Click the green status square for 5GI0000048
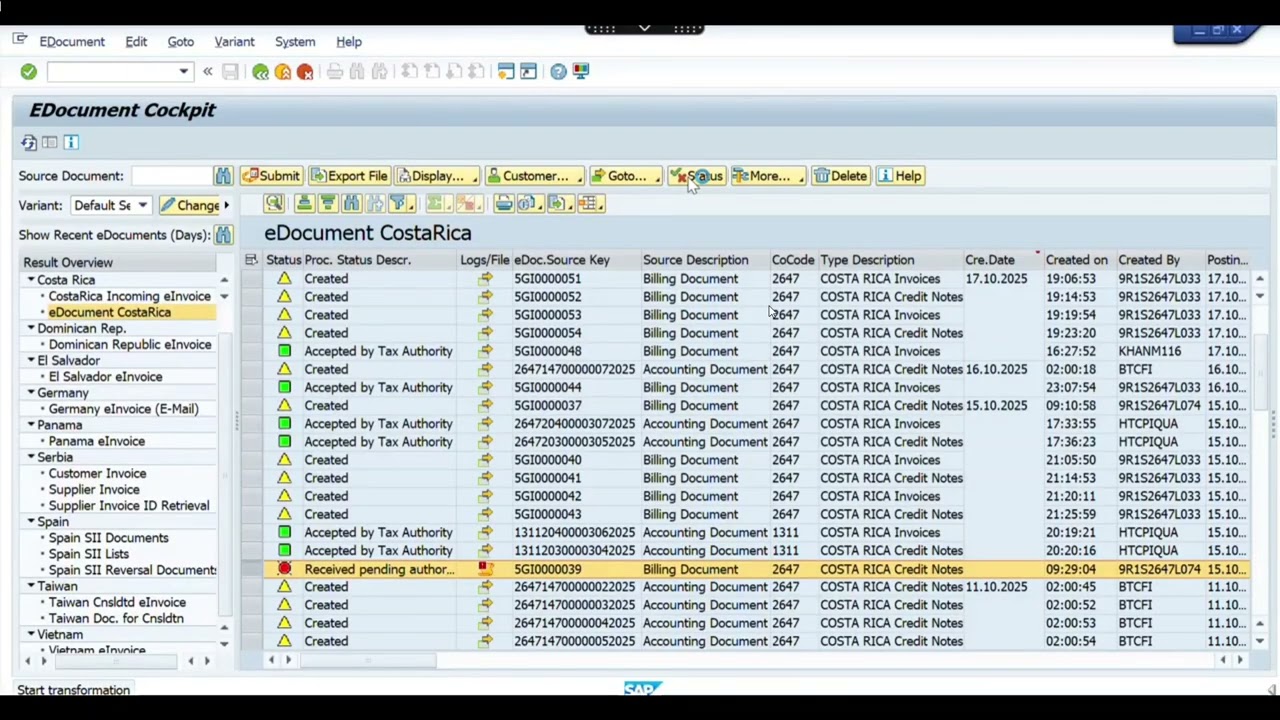The image size is (1280, 720). tap(285, 351)
